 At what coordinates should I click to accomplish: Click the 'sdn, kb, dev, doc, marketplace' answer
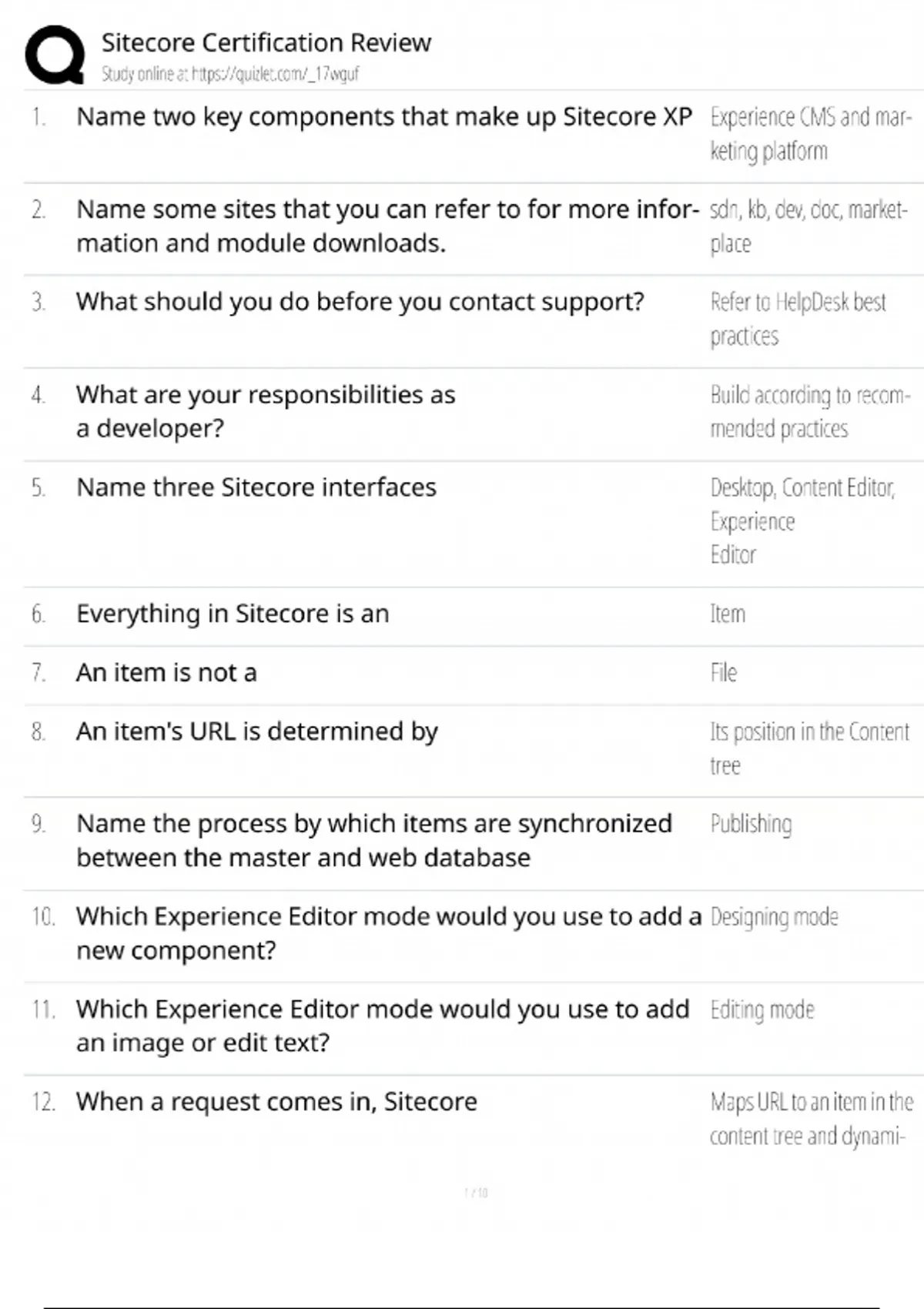808,226
